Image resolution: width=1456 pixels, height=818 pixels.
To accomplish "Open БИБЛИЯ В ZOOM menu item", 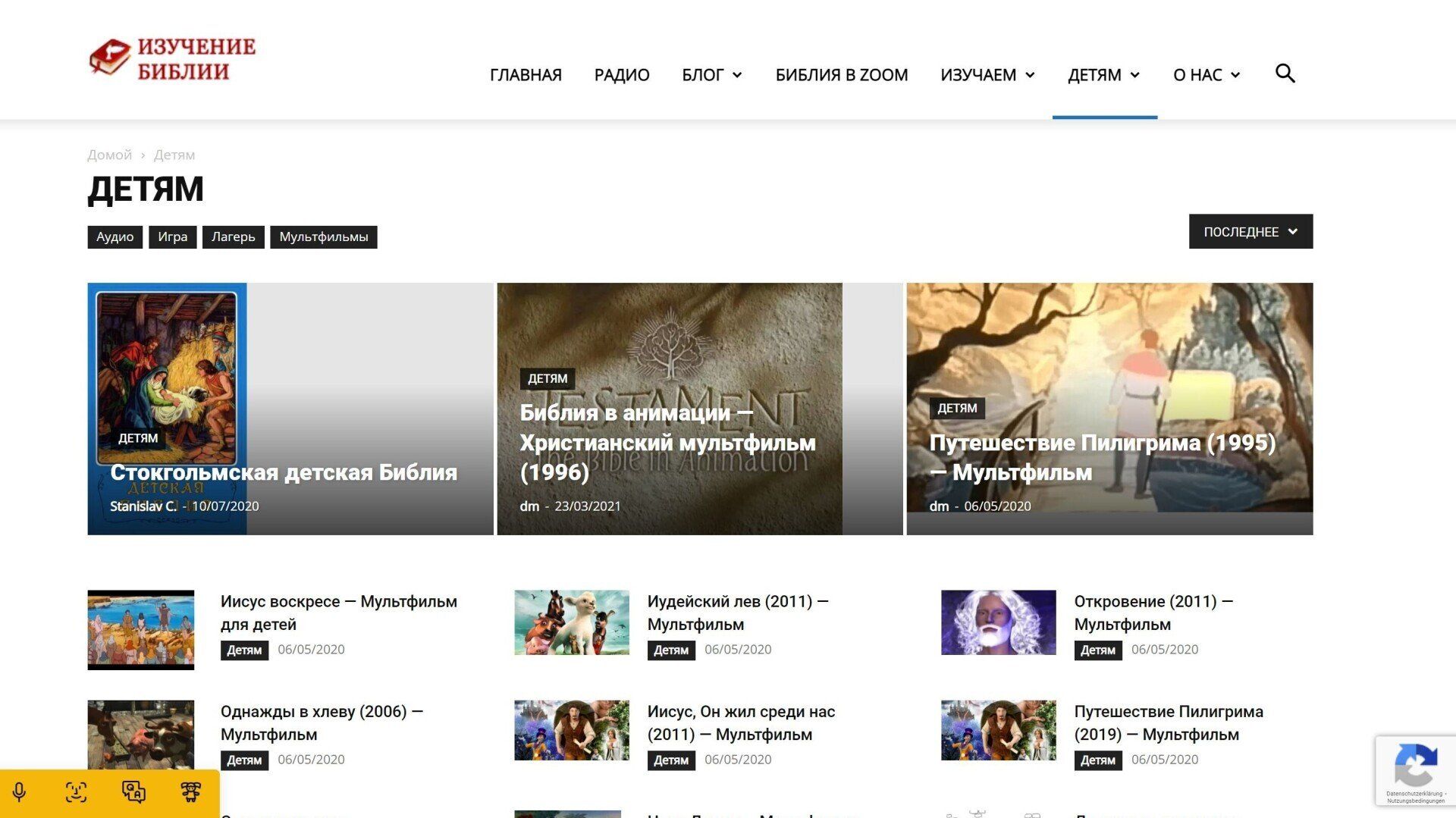I will (842, 75).
